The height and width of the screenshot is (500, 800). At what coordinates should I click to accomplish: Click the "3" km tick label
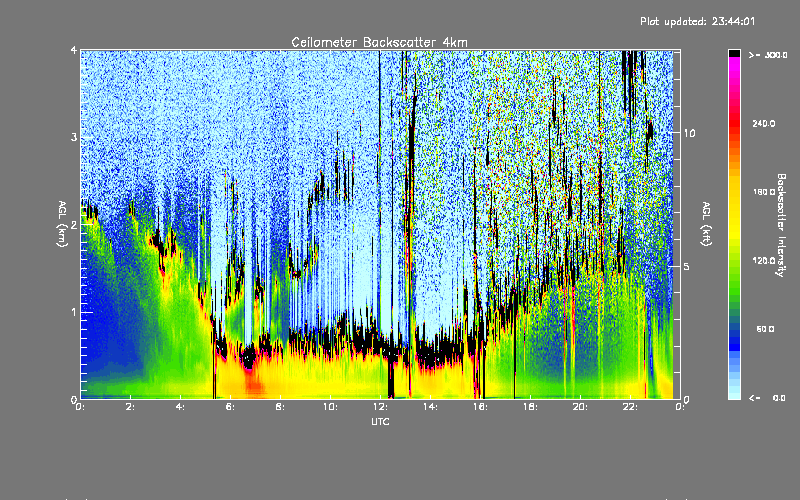74,137
